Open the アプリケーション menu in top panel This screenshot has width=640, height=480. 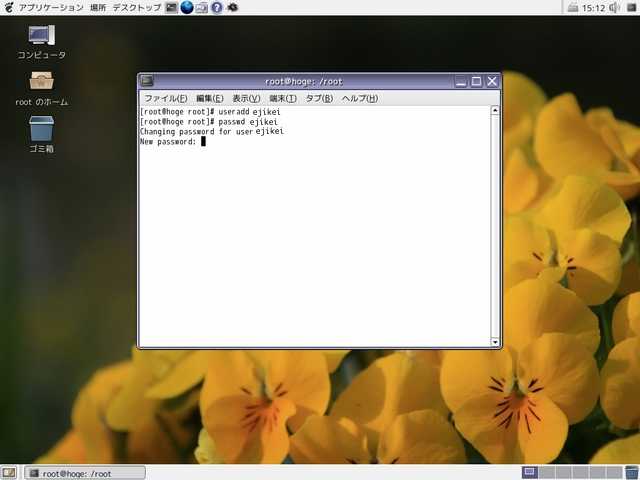[x=51, y=7]
